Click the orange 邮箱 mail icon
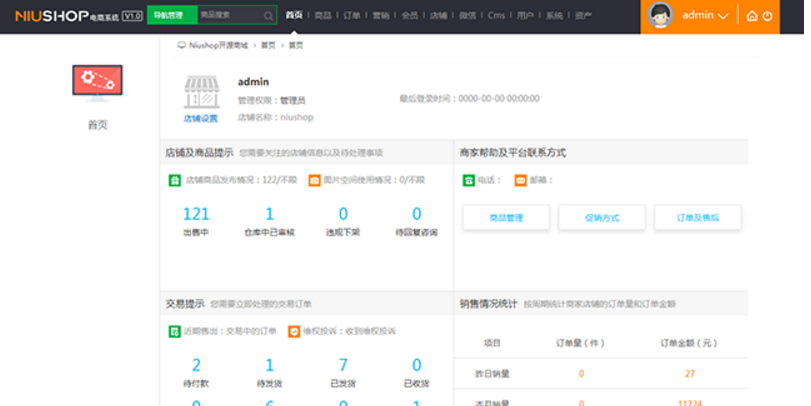Image resolution: width=811 pixels, height=406 pixels. click(520, 180)
